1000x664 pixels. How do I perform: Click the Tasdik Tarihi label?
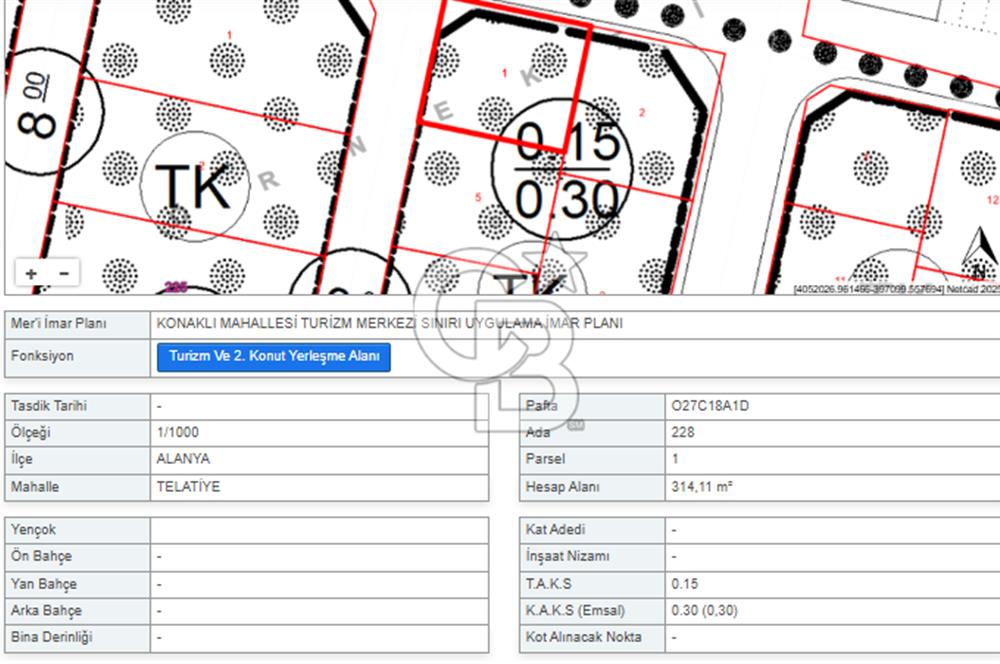pos(49,406)
